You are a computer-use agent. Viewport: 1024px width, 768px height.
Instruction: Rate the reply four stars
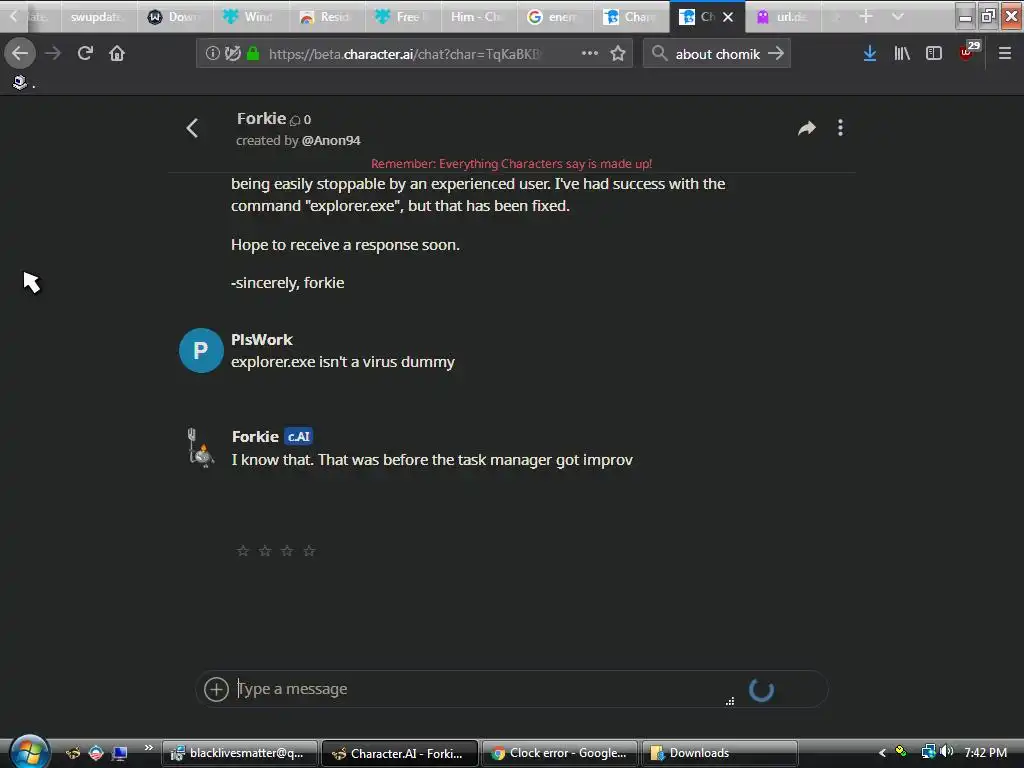pyautogui.click(x=310, y=551)
